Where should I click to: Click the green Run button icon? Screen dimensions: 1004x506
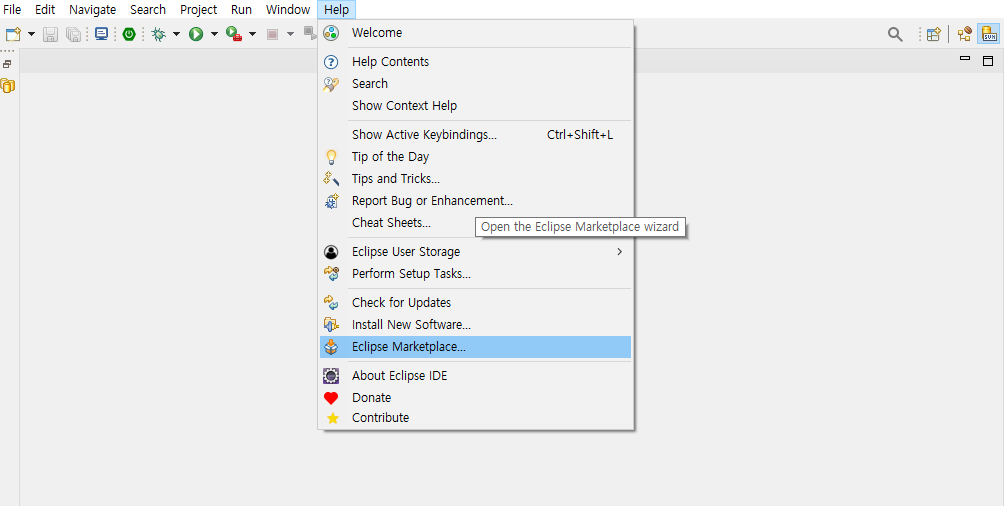pyautogui.click(x=196, y=34)
